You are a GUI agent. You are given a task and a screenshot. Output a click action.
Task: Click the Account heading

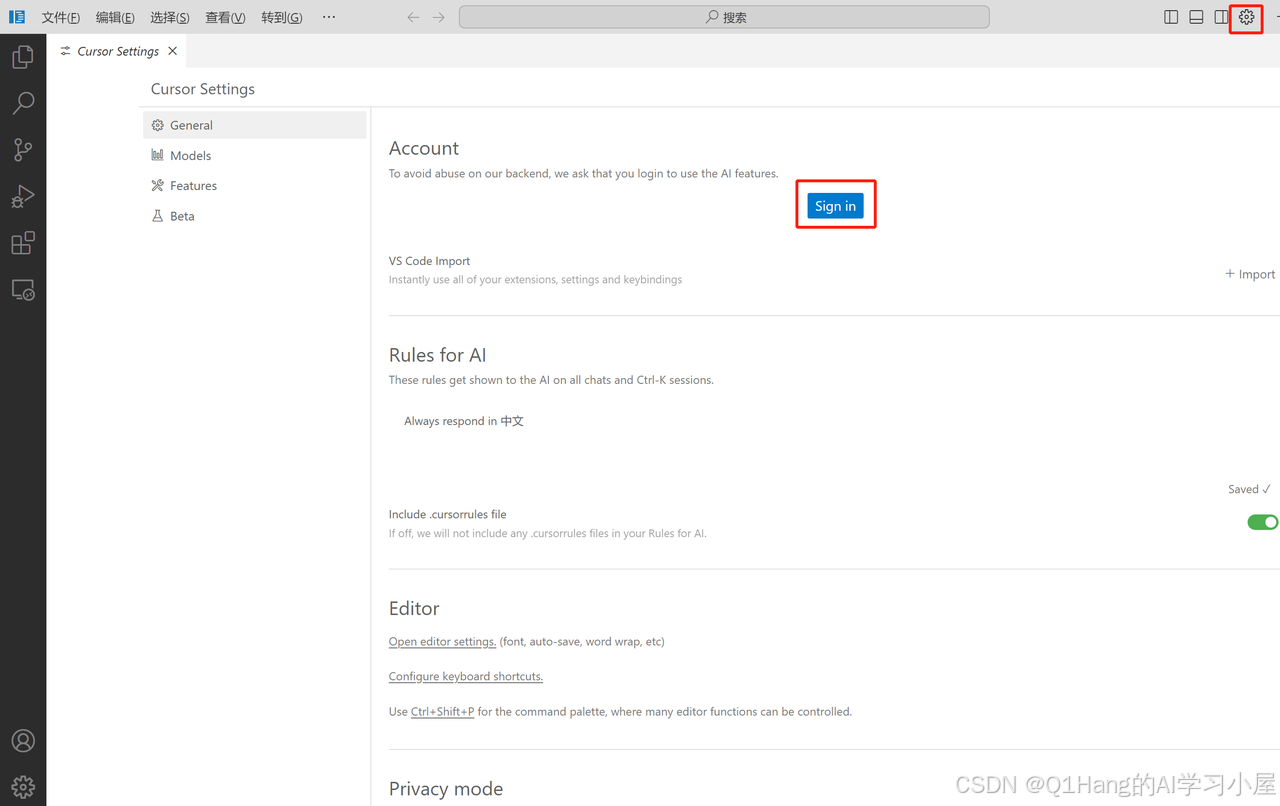[424, 148]
